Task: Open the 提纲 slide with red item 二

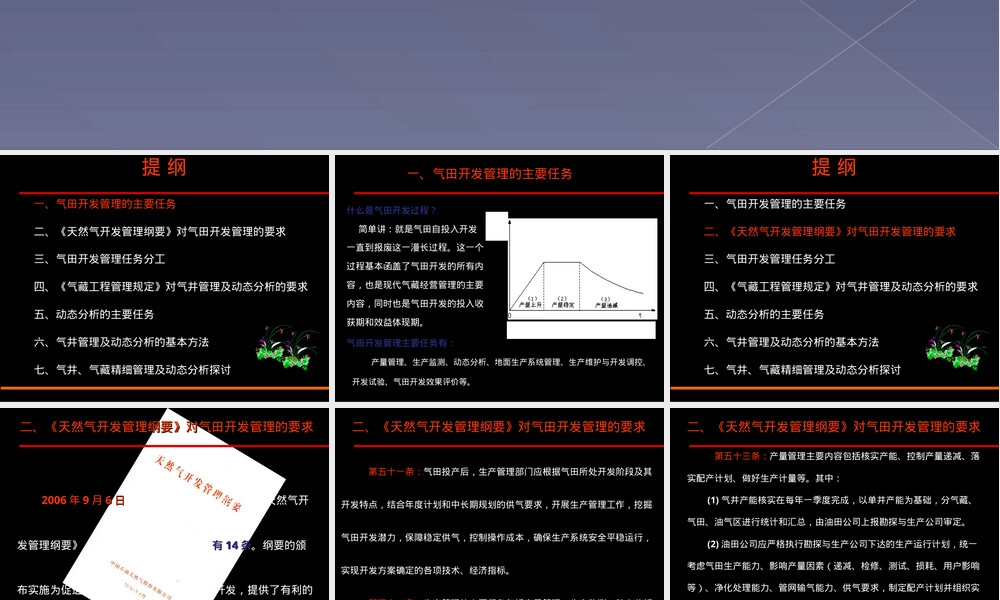Action: click(834, 278)
